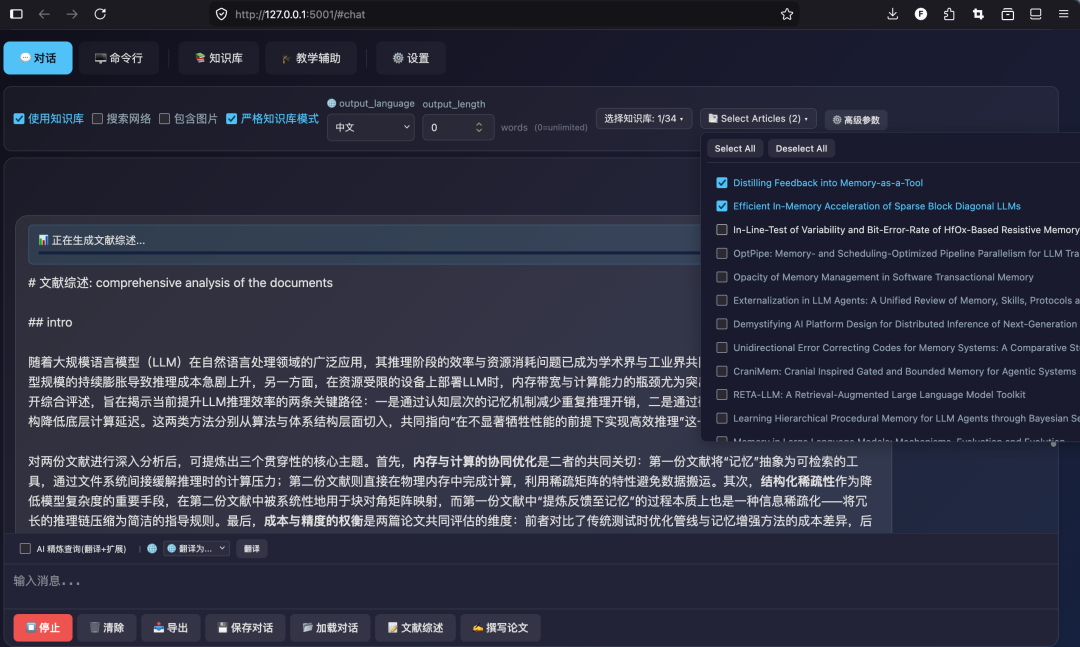Check Externalization in LLM Agents article
The width and height of the screenshot is (1080, 647).
click(x=722, y=300)
